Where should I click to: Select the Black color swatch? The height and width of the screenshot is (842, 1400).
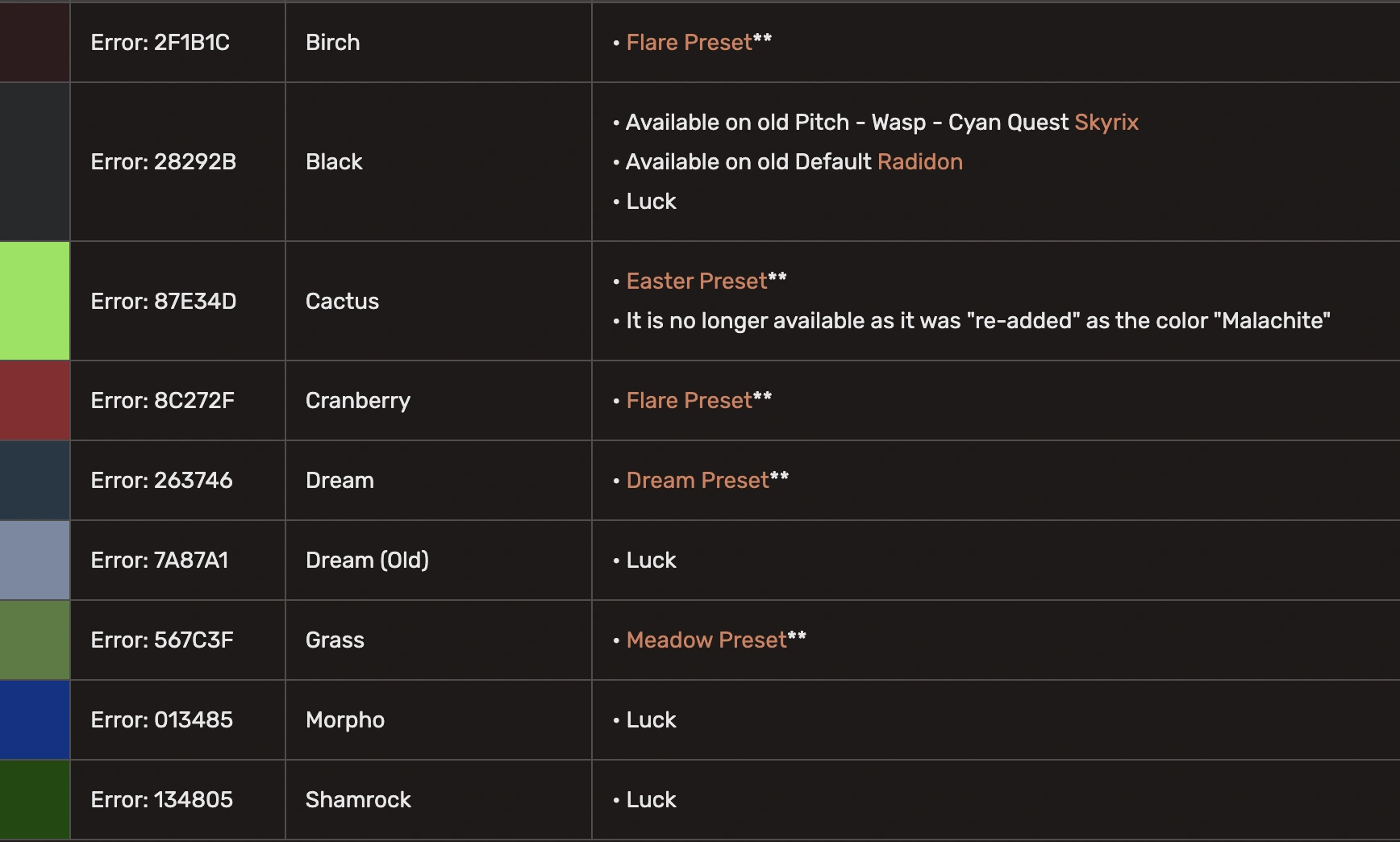35,162
